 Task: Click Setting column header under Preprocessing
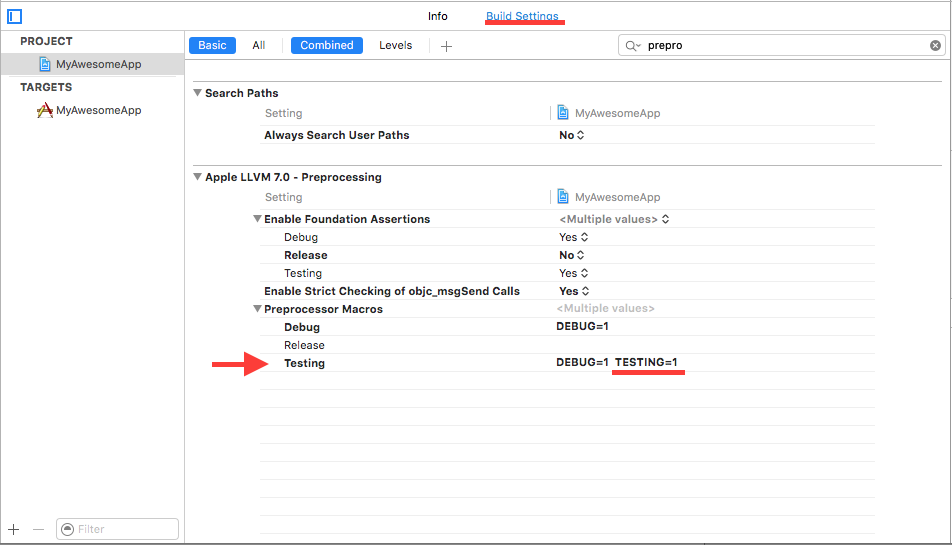284,197
